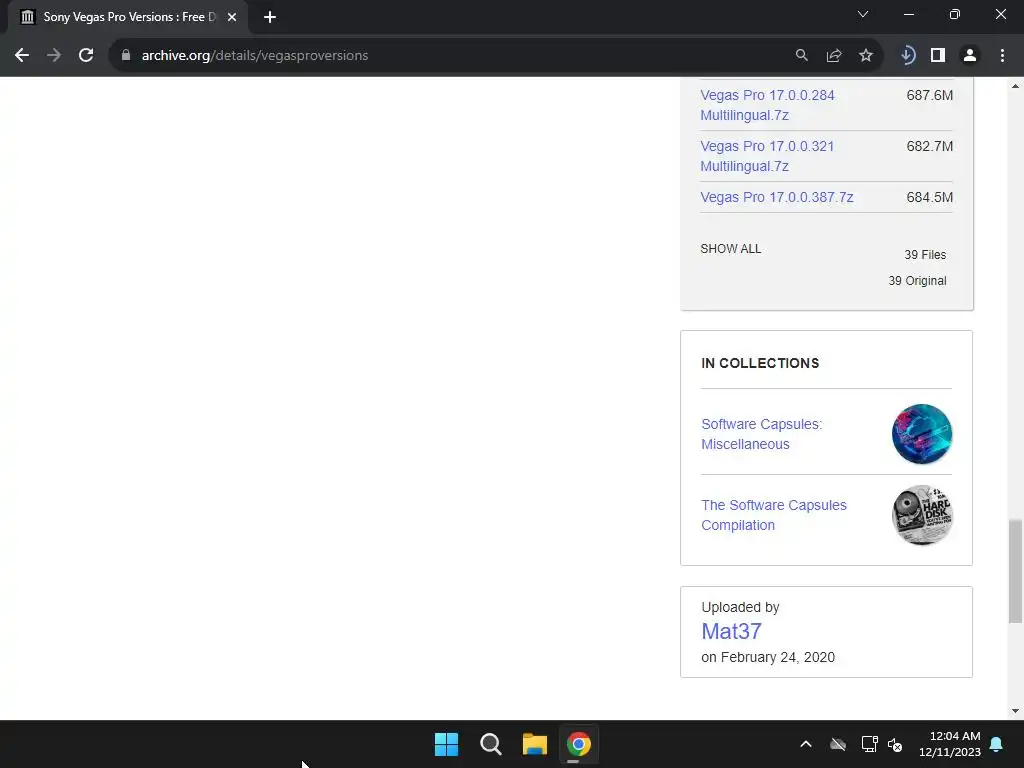The width and height of the screenshot is (1024, 768).
Task: Open the downloads icon in Chrome toolbar
Action: pos(907,56)
